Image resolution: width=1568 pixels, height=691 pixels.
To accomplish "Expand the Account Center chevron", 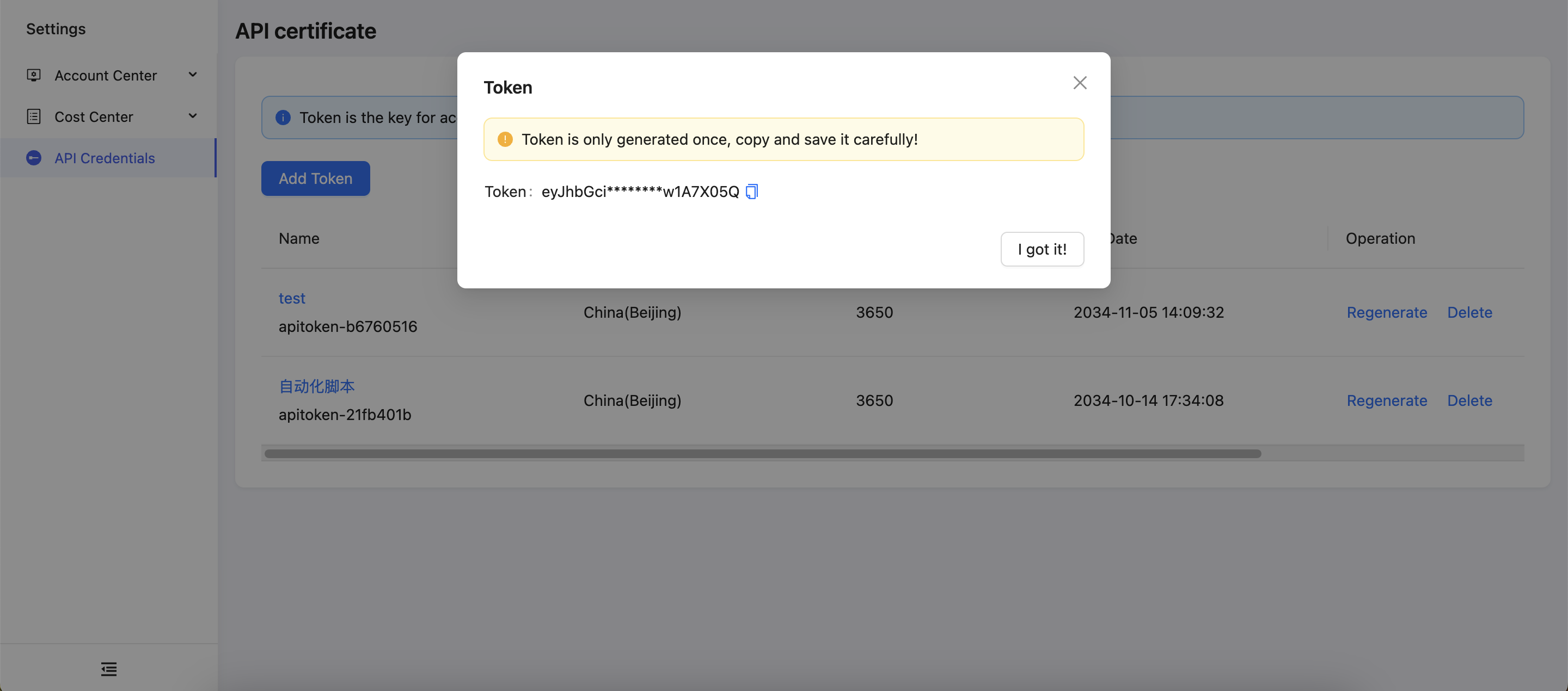I will (x=192, y=75).
